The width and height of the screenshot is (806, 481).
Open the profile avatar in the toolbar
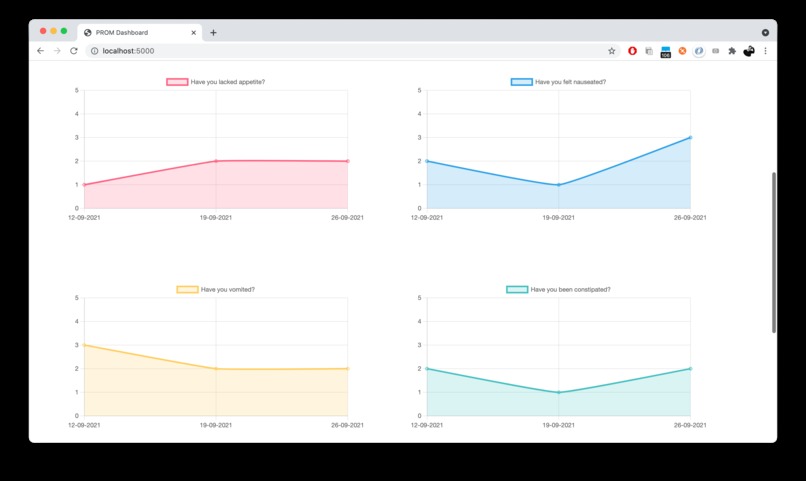click(749, 51)
